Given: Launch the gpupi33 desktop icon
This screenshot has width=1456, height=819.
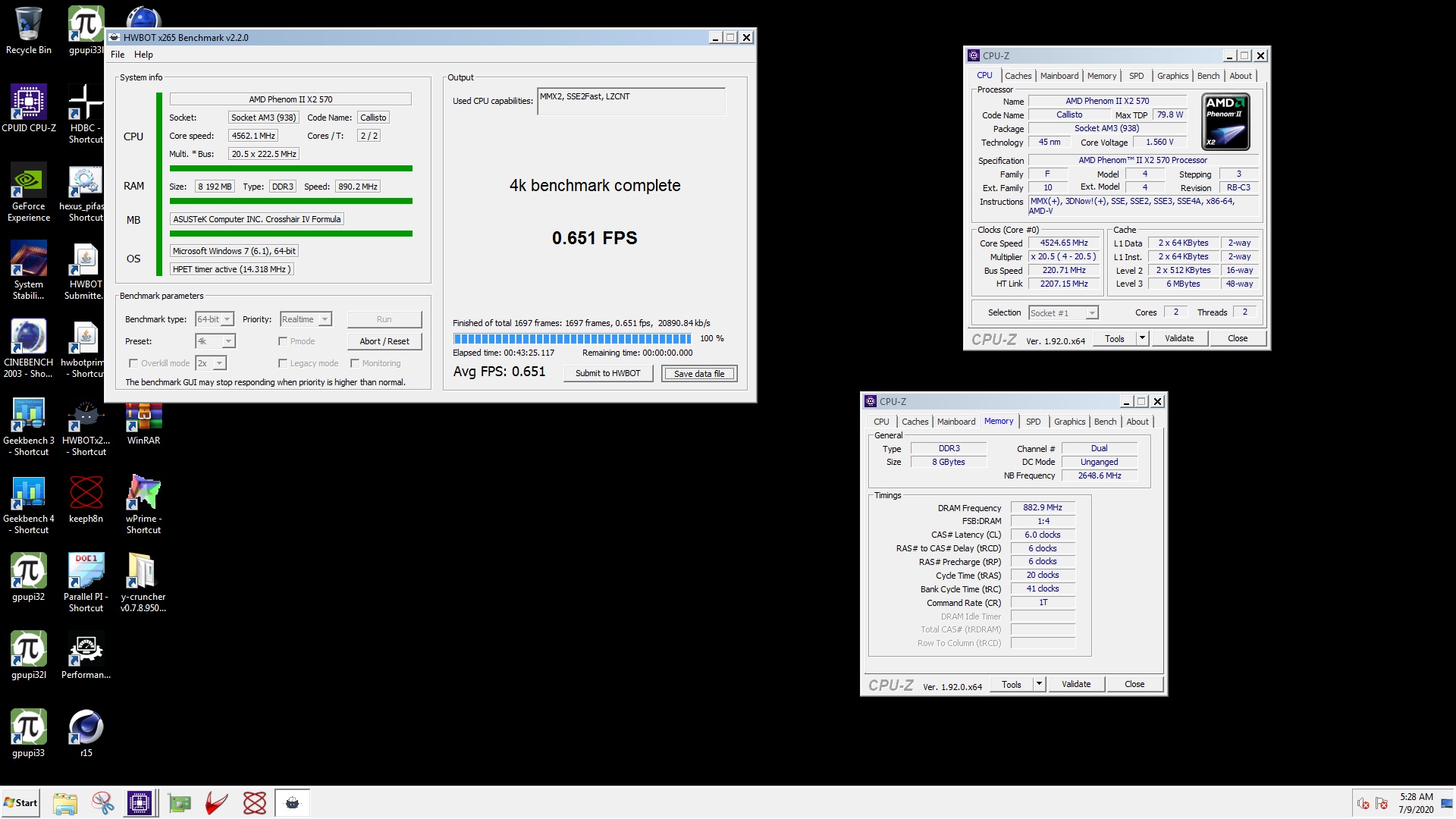Looking at the screenshot, I should click(28, 733).
